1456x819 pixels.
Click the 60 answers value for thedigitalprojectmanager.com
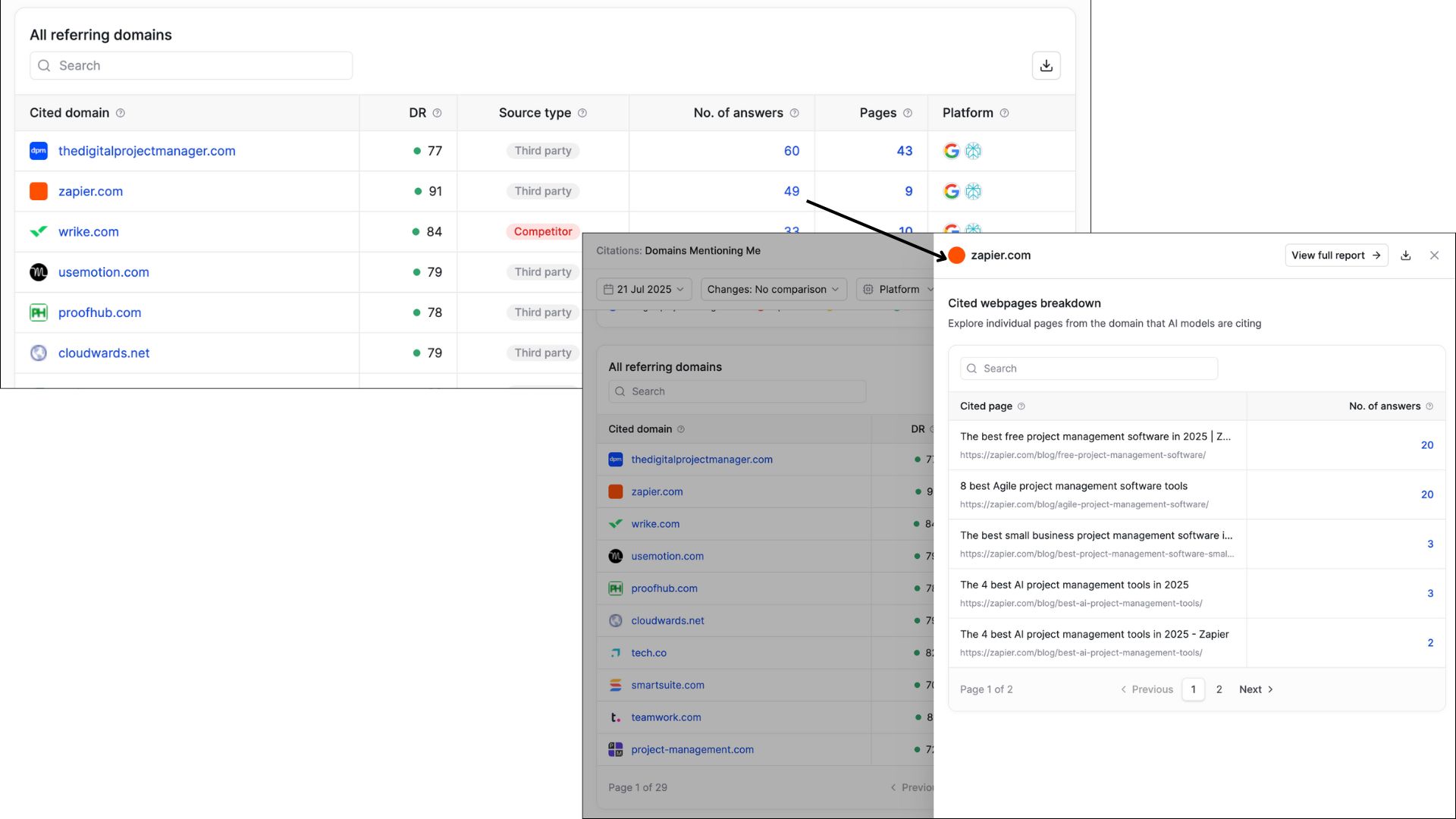point(792,151)
